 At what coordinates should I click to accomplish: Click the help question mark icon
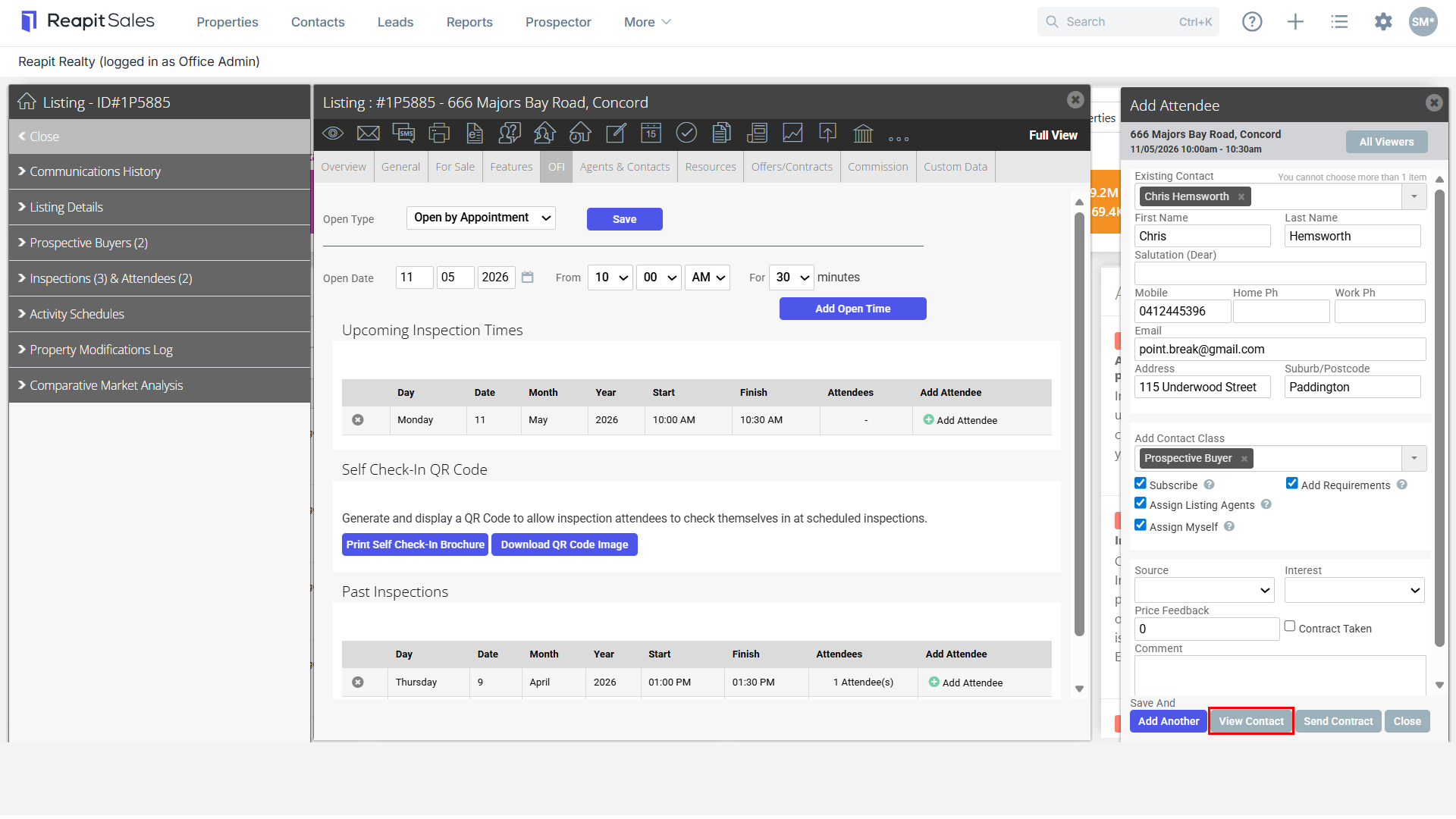click(1252, 22)
